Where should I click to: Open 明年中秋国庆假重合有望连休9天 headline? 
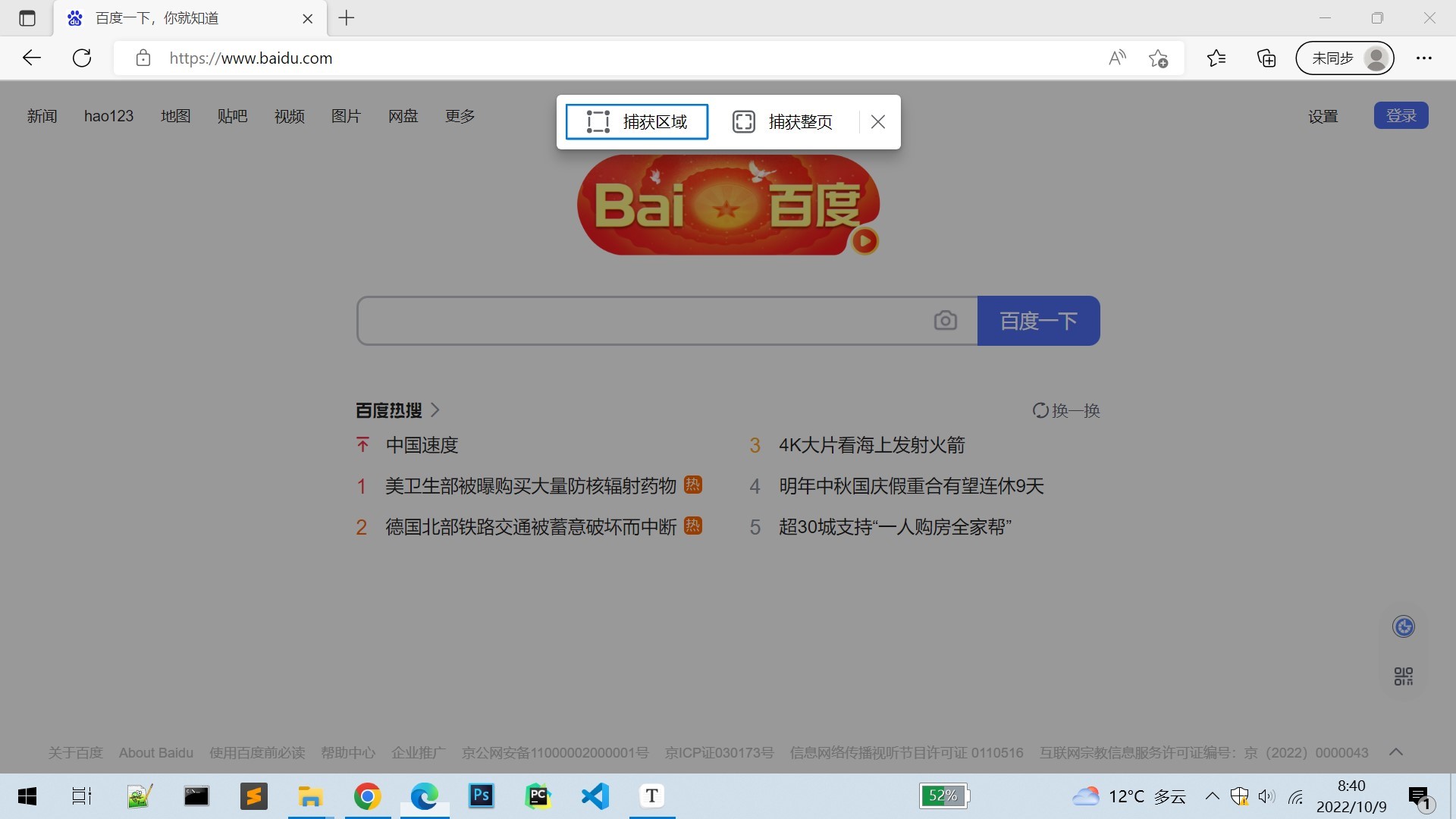912,486
